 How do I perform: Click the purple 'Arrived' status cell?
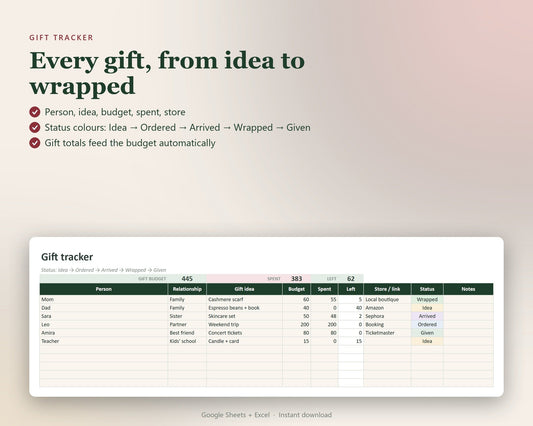coord(427,316)
